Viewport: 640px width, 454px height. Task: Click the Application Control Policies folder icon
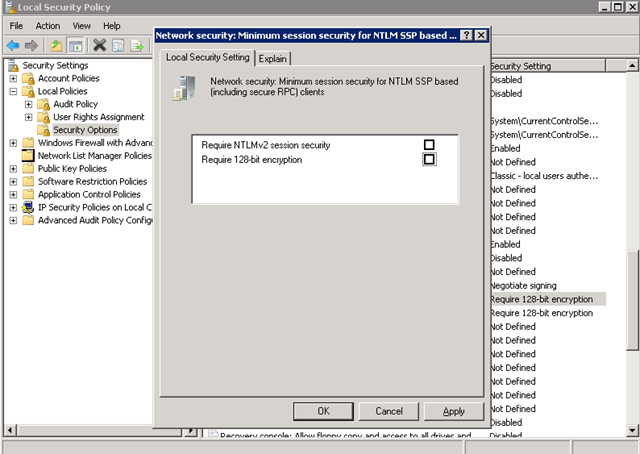pos(28,194)
